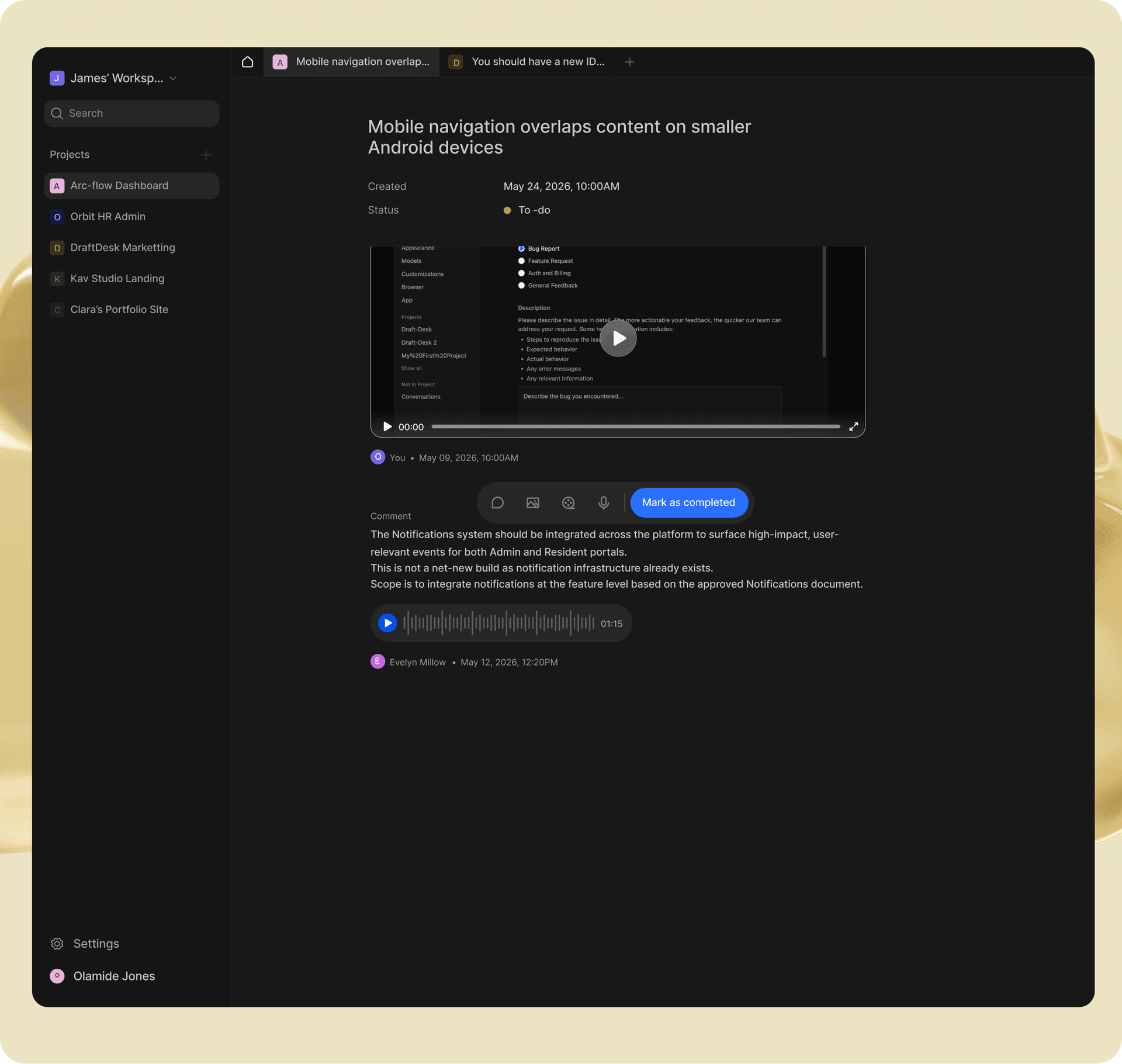1122x1064 pixels.
Task: Open Settings from sidebar label
Action: 96,944
